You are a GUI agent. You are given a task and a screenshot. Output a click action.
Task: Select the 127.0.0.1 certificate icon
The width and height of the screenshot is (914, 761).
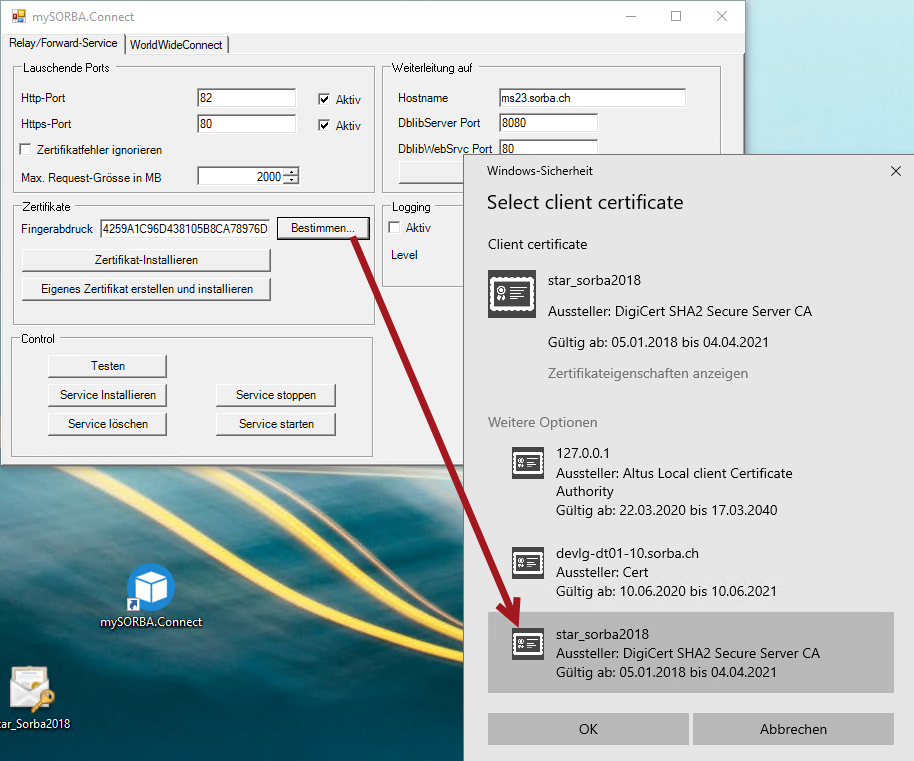[x=528, y=463]
